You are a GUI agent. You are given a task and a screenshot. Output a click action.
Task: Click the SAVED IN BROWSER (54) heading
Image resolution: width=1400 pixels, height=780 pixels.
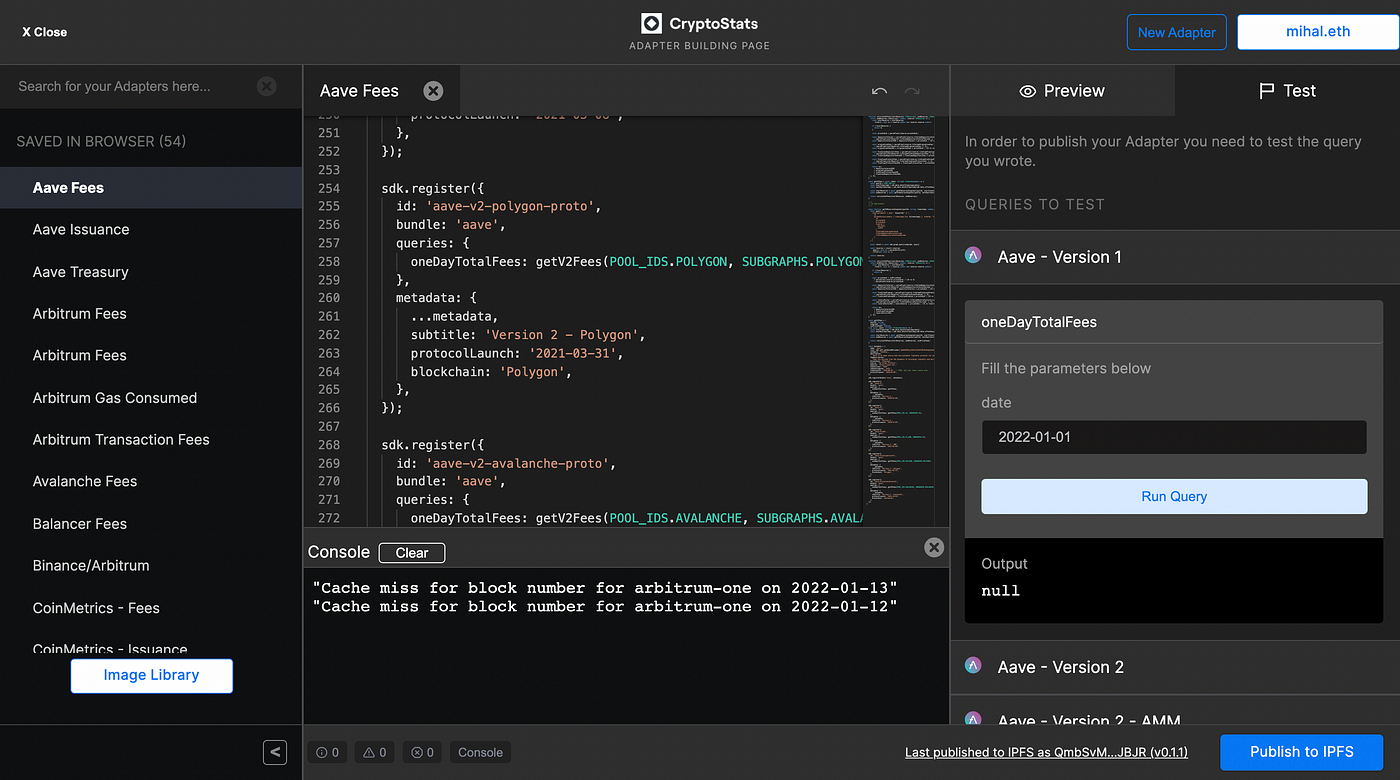pyautogui.click(x=101, y=142)
